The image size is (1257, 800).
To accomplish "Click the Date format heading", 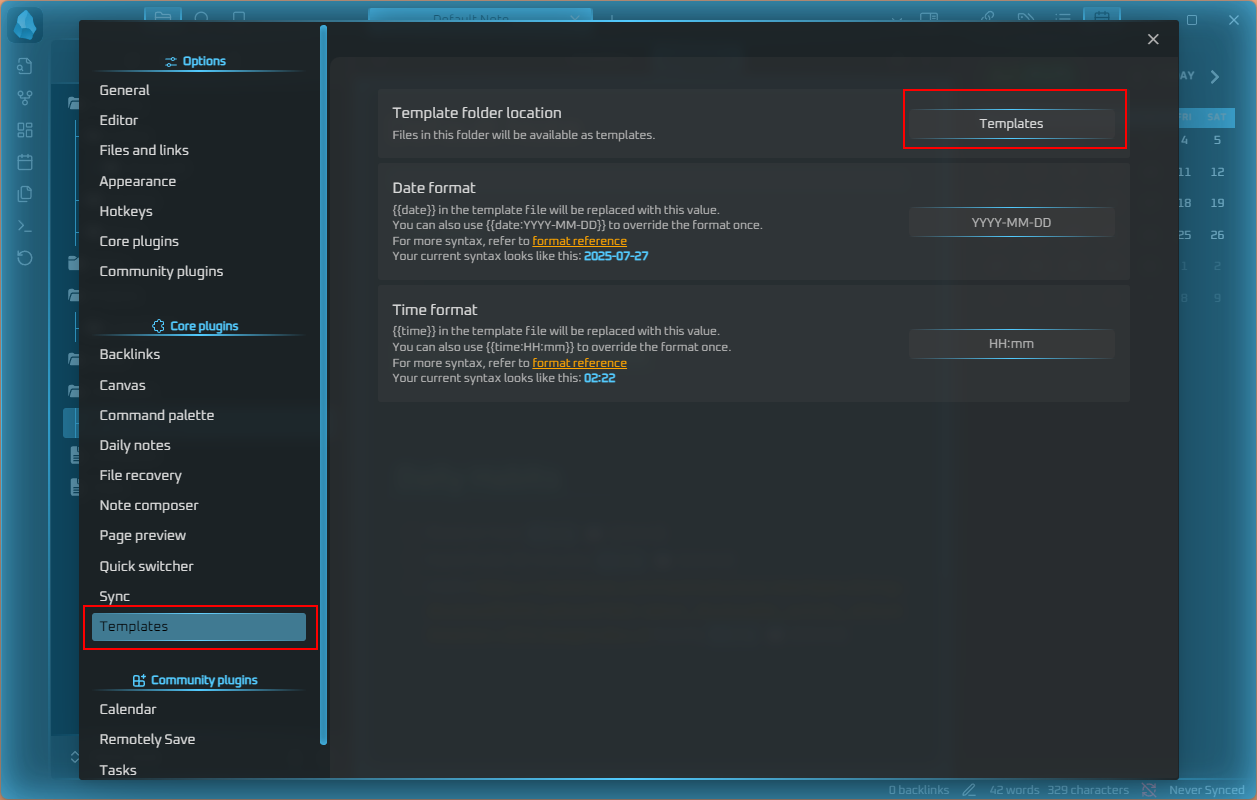I will pos(434,188).
